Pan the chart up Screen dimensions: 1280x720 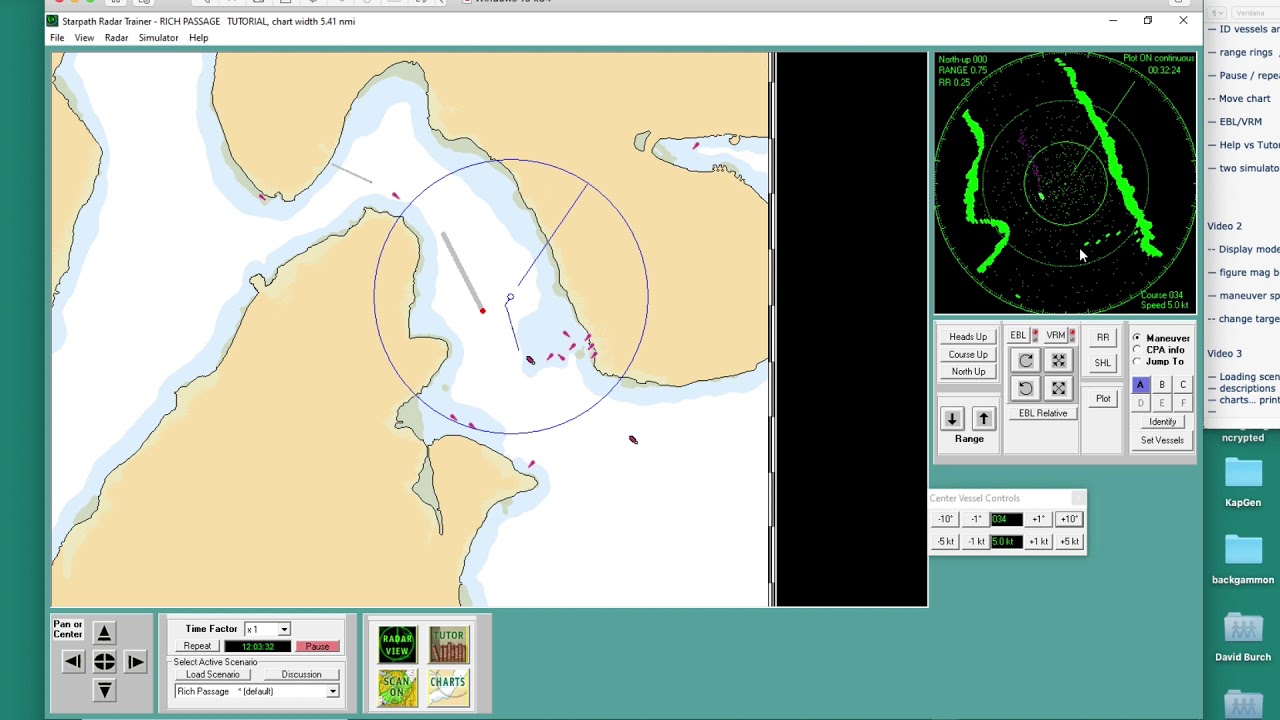pos(104,633)
